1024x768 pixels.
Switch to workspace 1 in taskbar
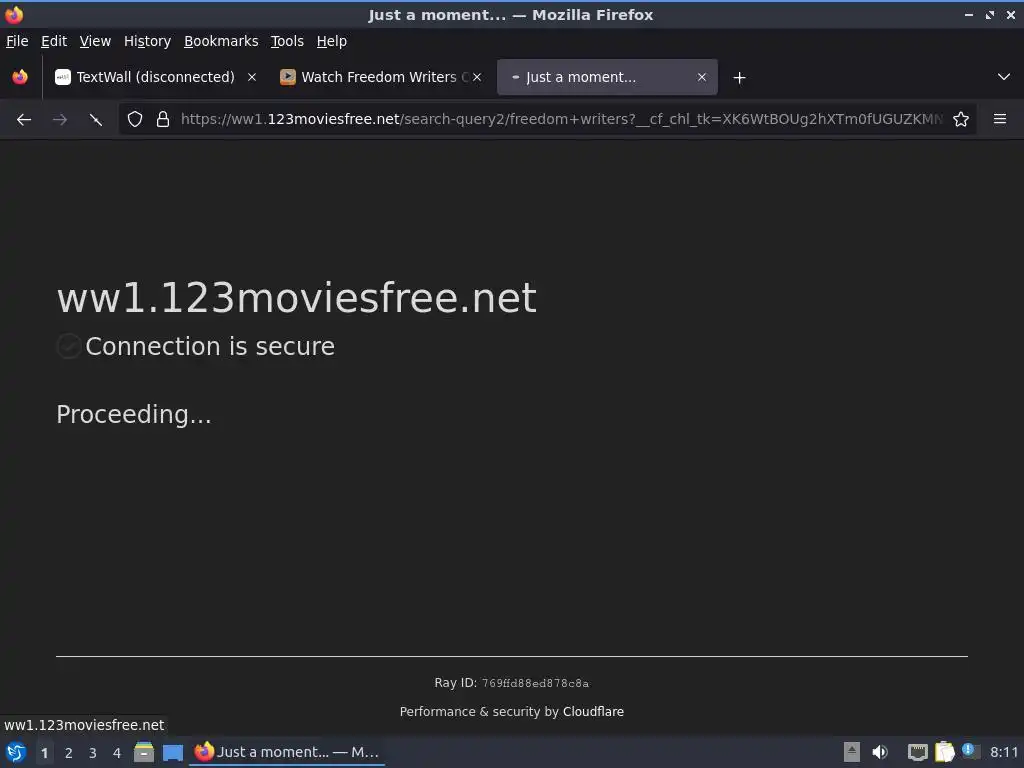44,753
